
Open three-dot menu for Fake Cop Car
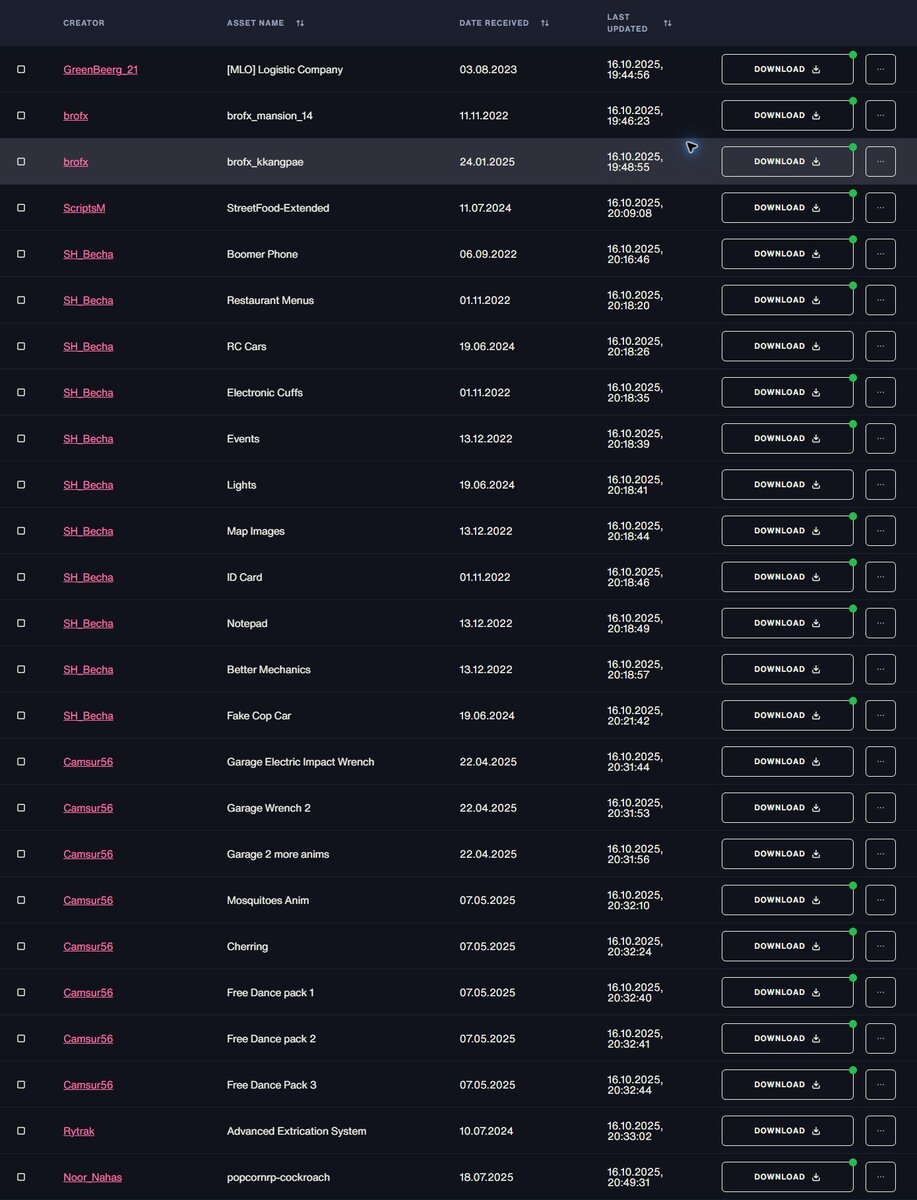(880, 715)
